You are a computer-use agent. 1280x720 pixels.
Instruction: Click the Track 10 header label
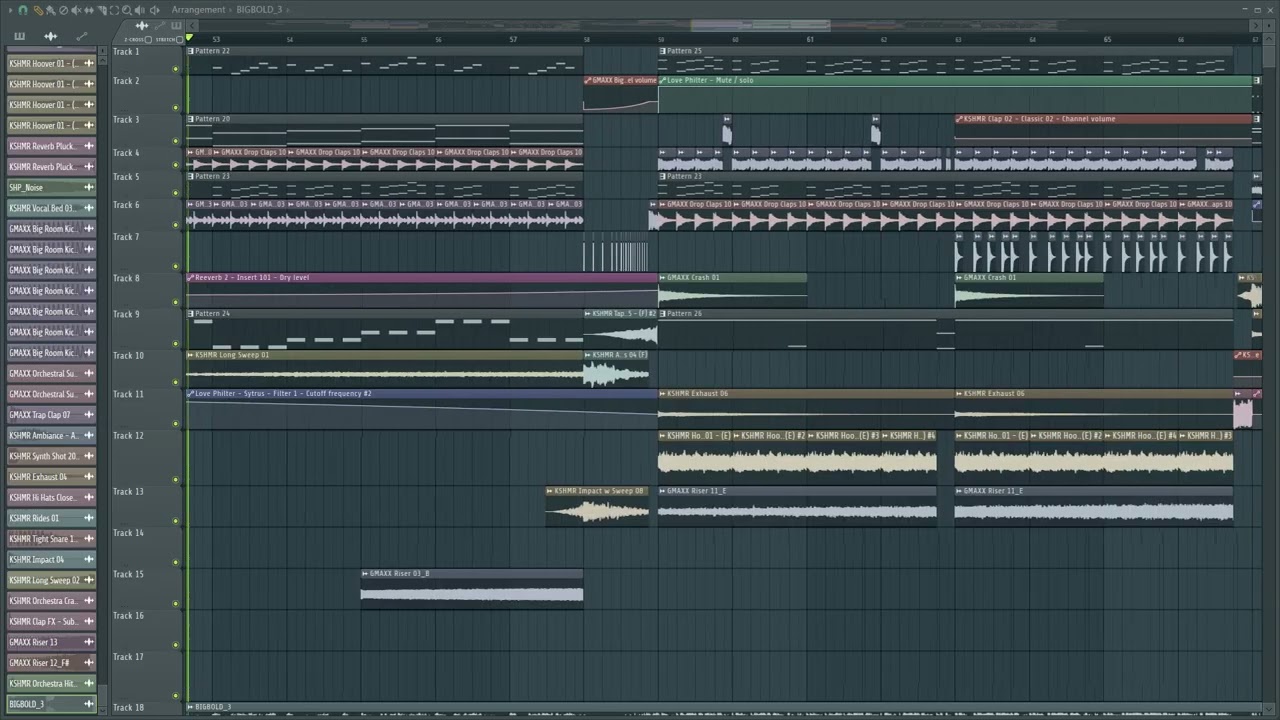click(128, 356)
